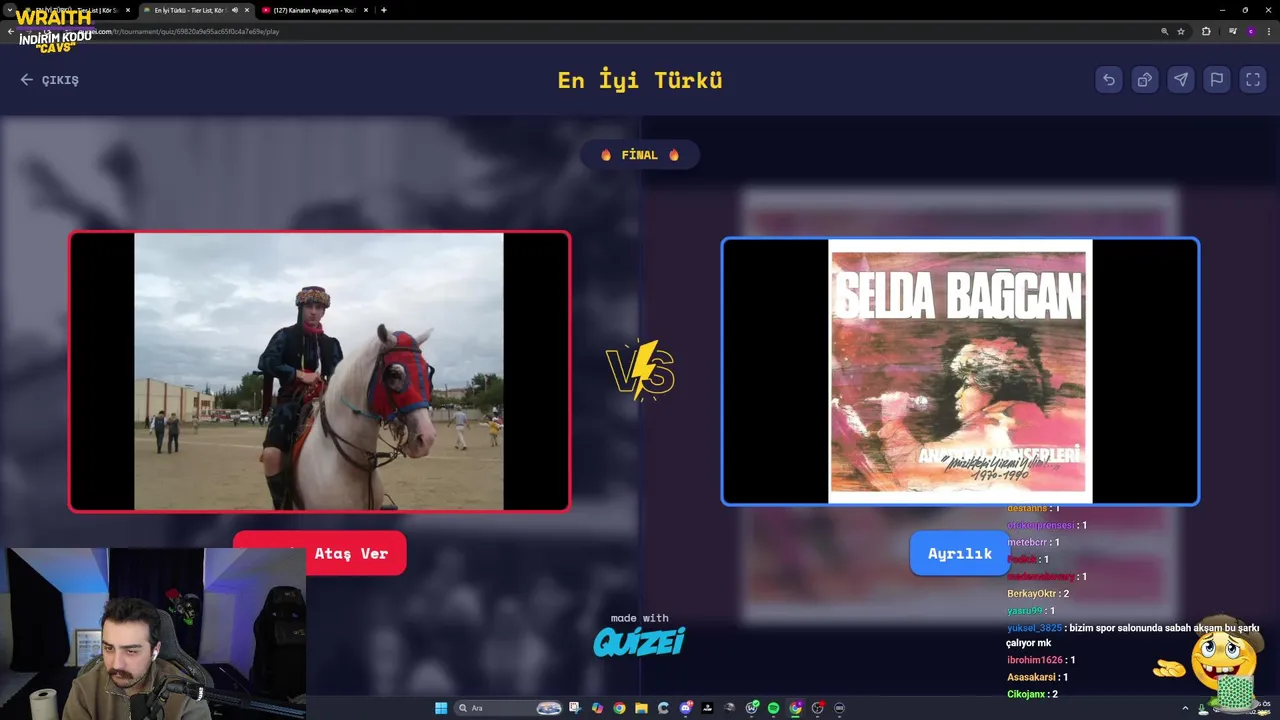Click the flag report icon
Screen dimensions: 1280x720
point(1216,80)
